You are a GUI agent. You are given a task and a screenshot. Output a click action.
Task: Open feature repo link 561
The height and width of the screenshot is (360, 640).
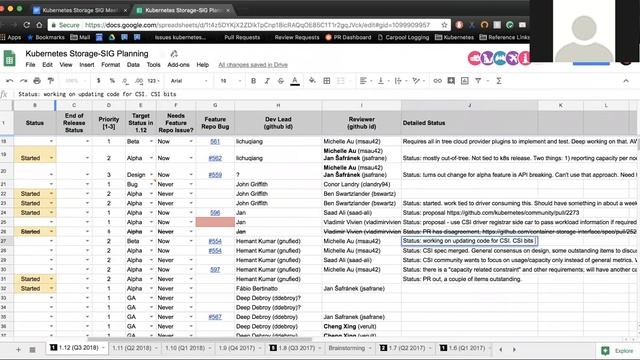[215, 142]
